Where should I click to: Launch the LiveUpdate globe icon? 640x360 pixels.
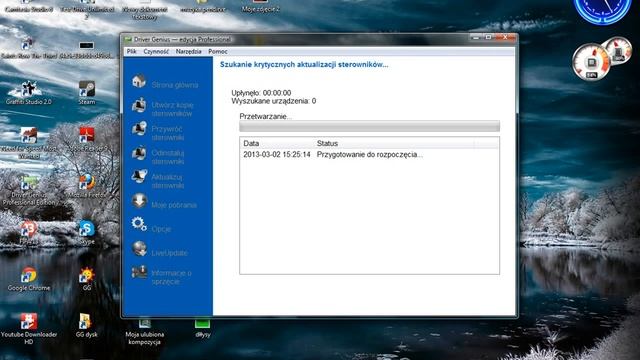[139, 249]
